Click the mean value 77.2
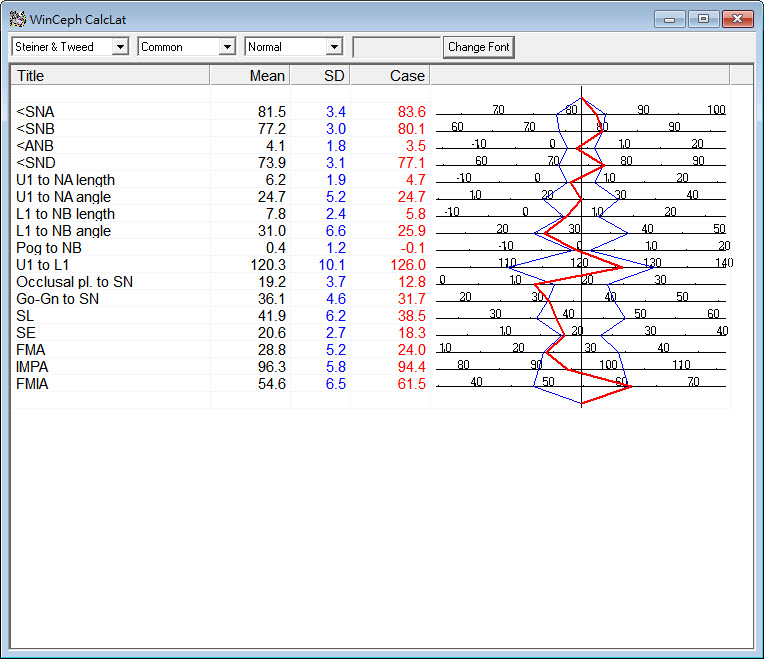 pos(272,129)
